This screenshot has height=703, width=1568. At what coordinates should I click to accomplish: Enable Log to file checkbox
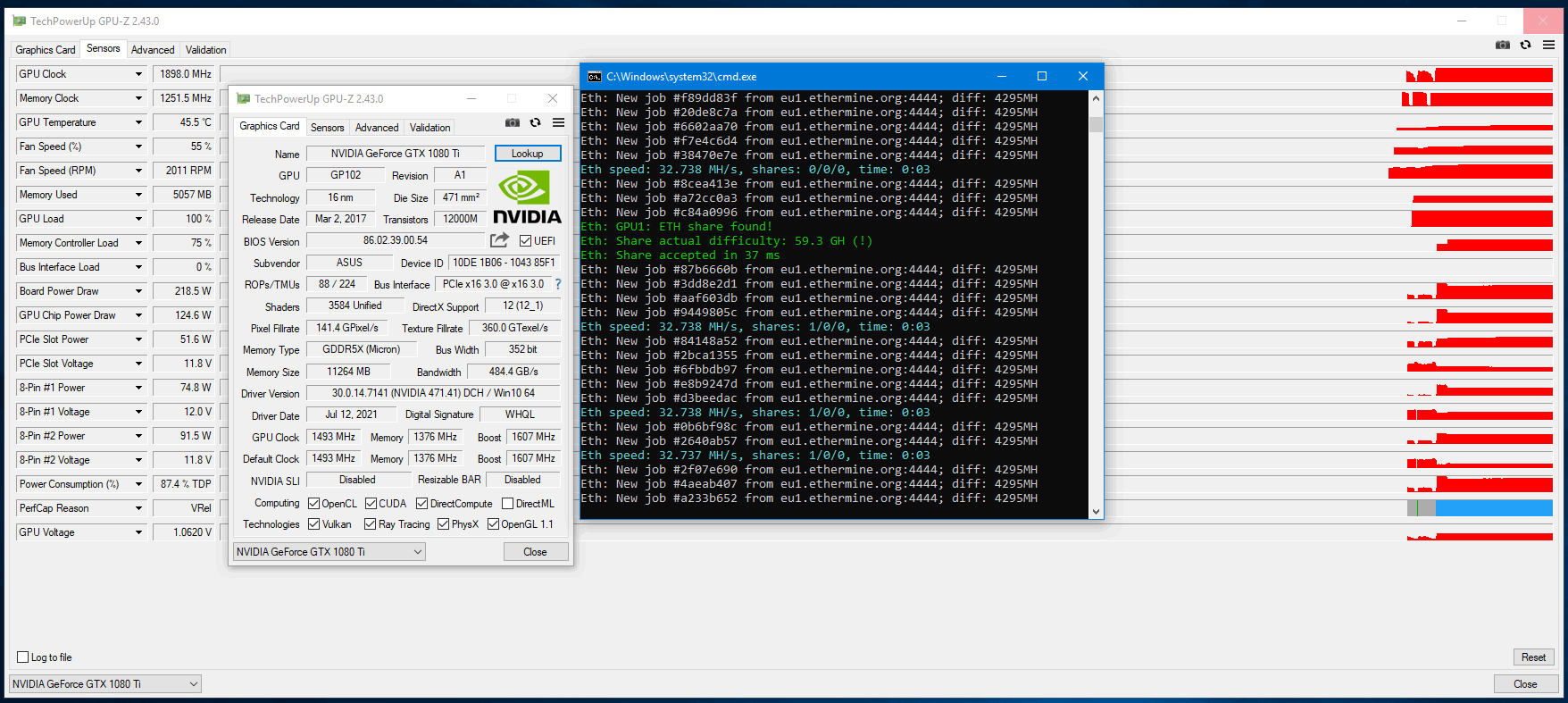[x=23, y=657]
